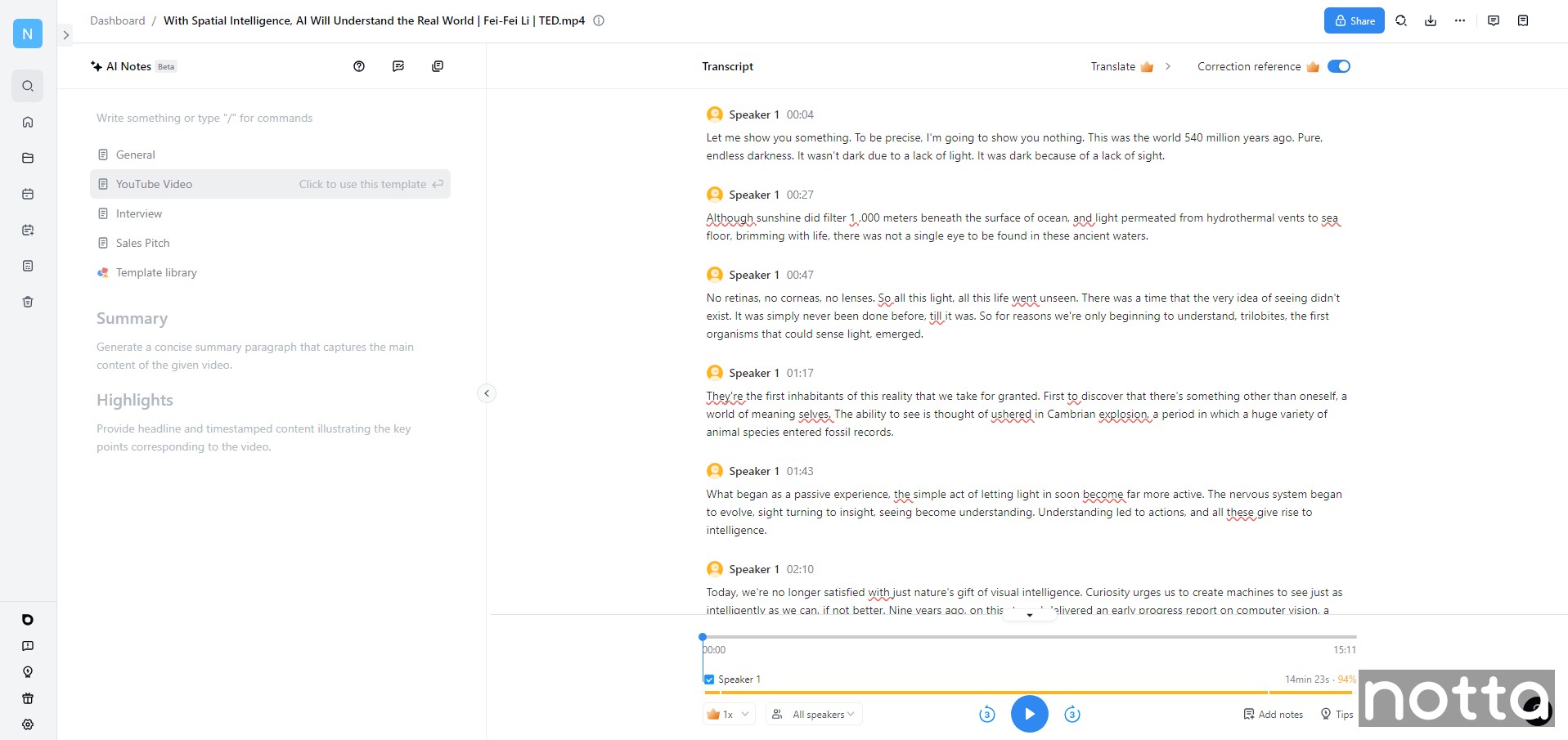1568x740 pixels.
Task: Click the AI Notes template icon
Action: pos(398,66)
